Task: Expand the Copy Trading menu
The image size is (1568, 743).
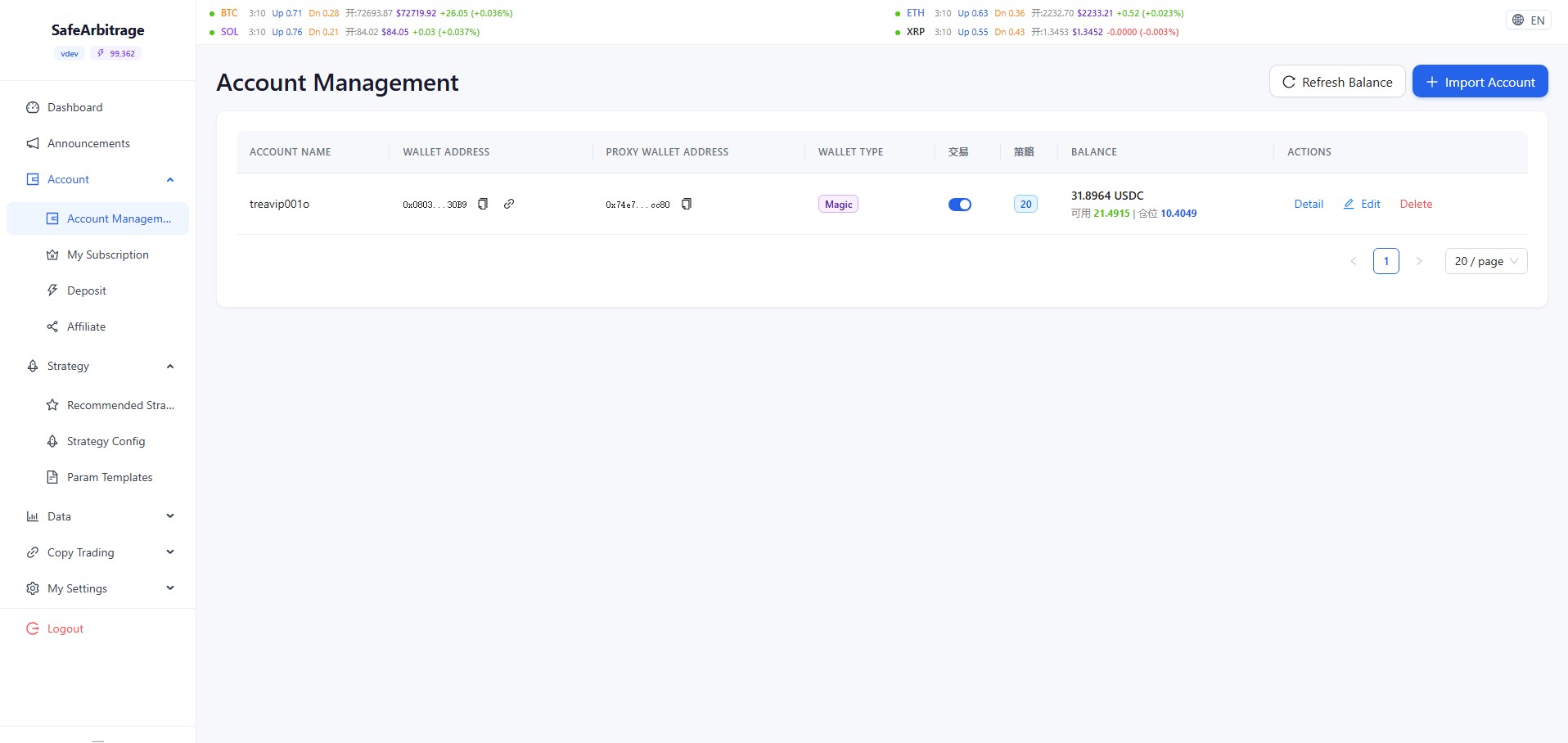Action: [169, 552]
